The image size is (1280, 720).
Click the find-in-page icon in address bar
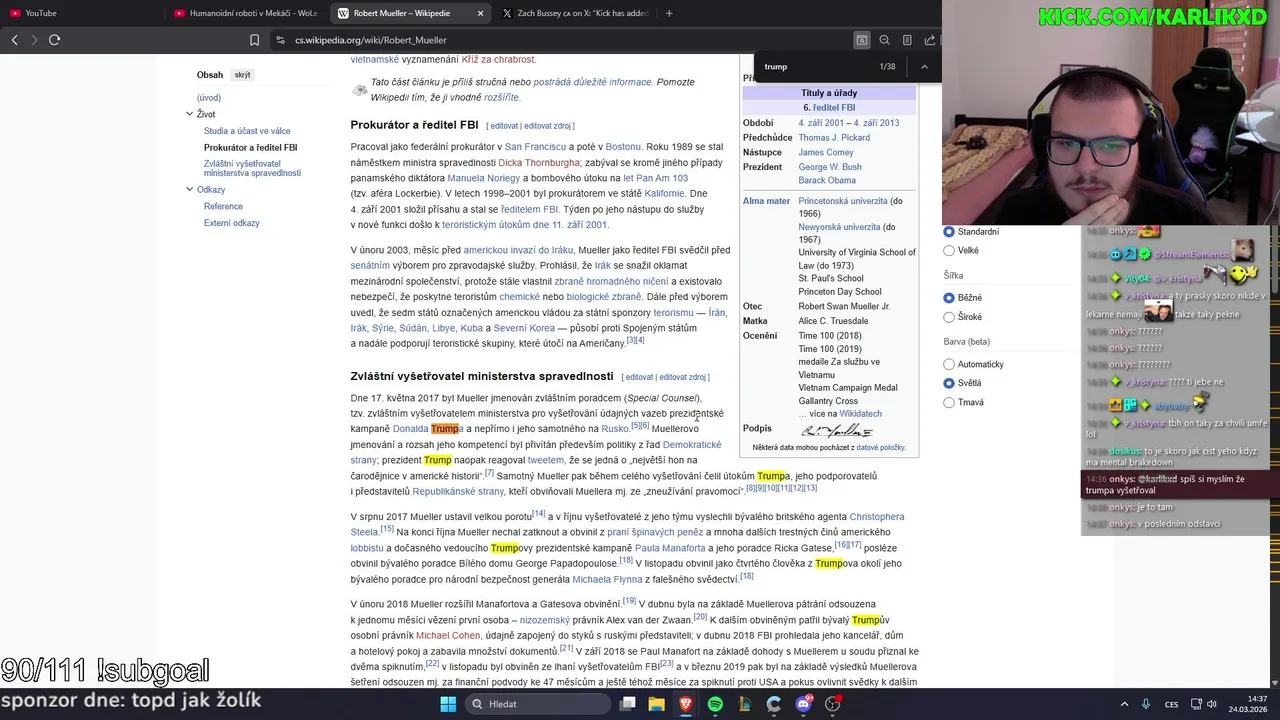coord(861,40)
